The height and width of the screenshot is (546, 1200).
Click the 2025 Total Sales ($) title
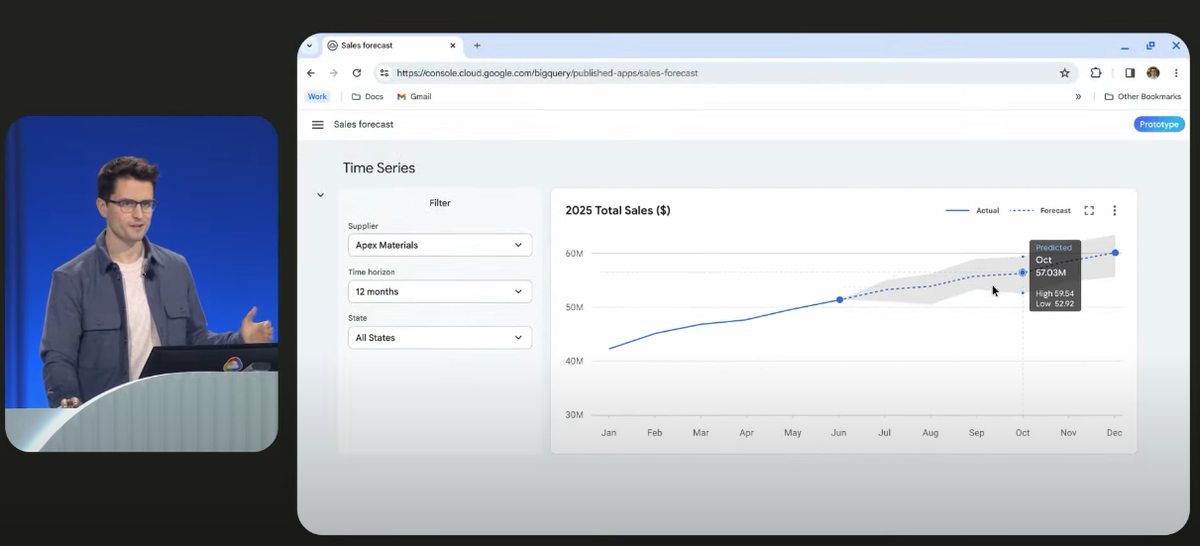618,211
